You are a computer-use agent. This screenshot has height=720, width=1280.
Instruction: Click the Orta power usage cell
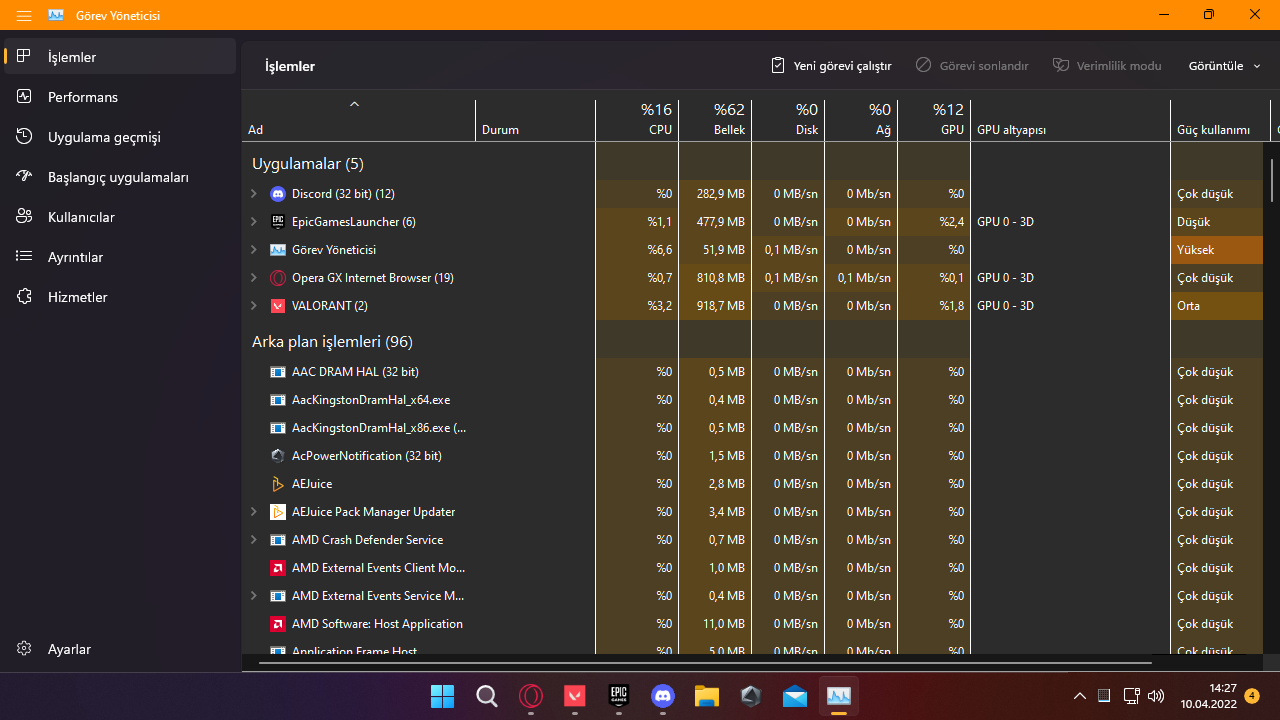[x=1217, y=306]
